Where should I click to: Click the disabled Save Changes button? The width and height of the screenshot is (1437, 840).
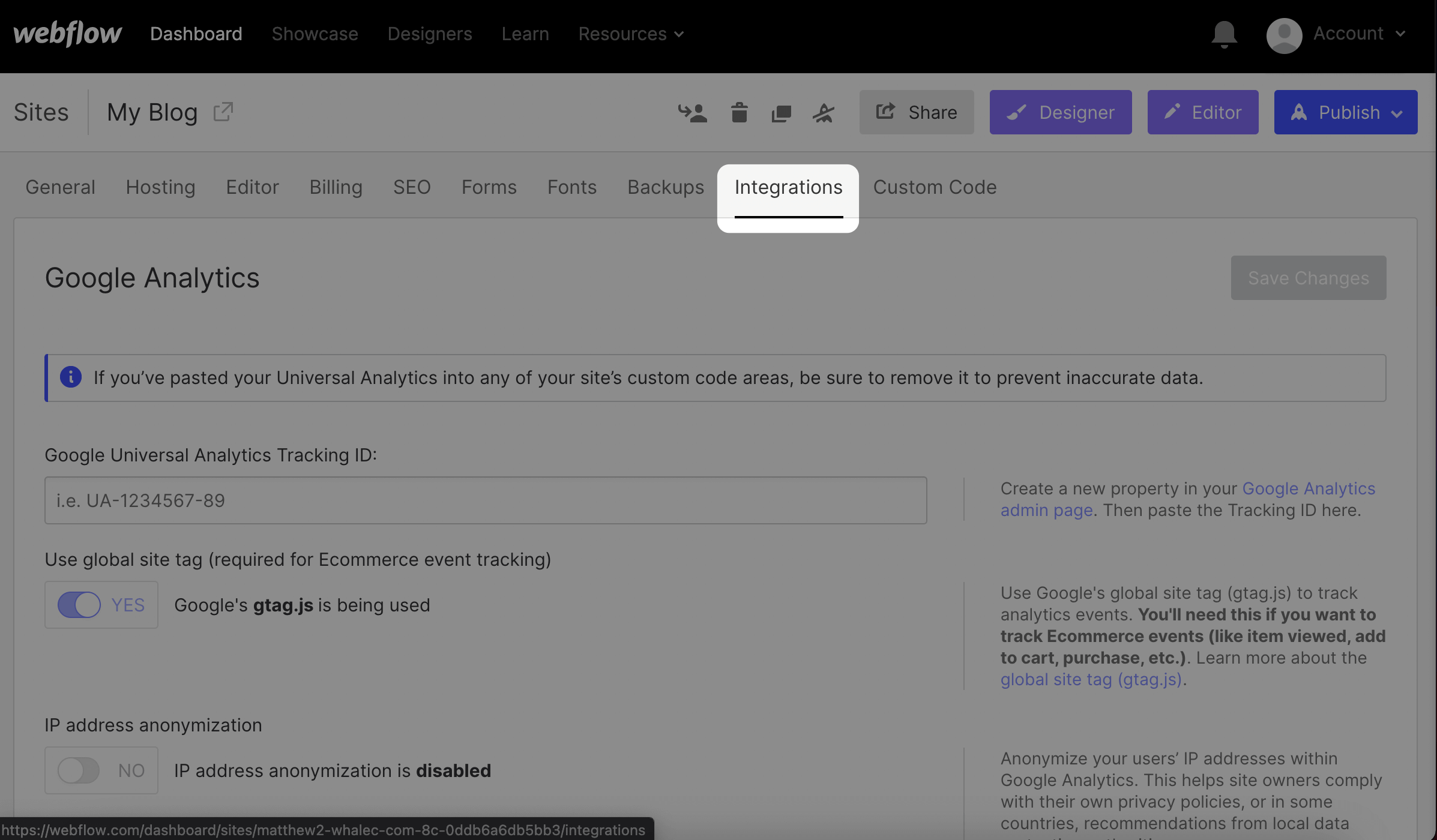pyautogui.click(x=1308, y=278)
